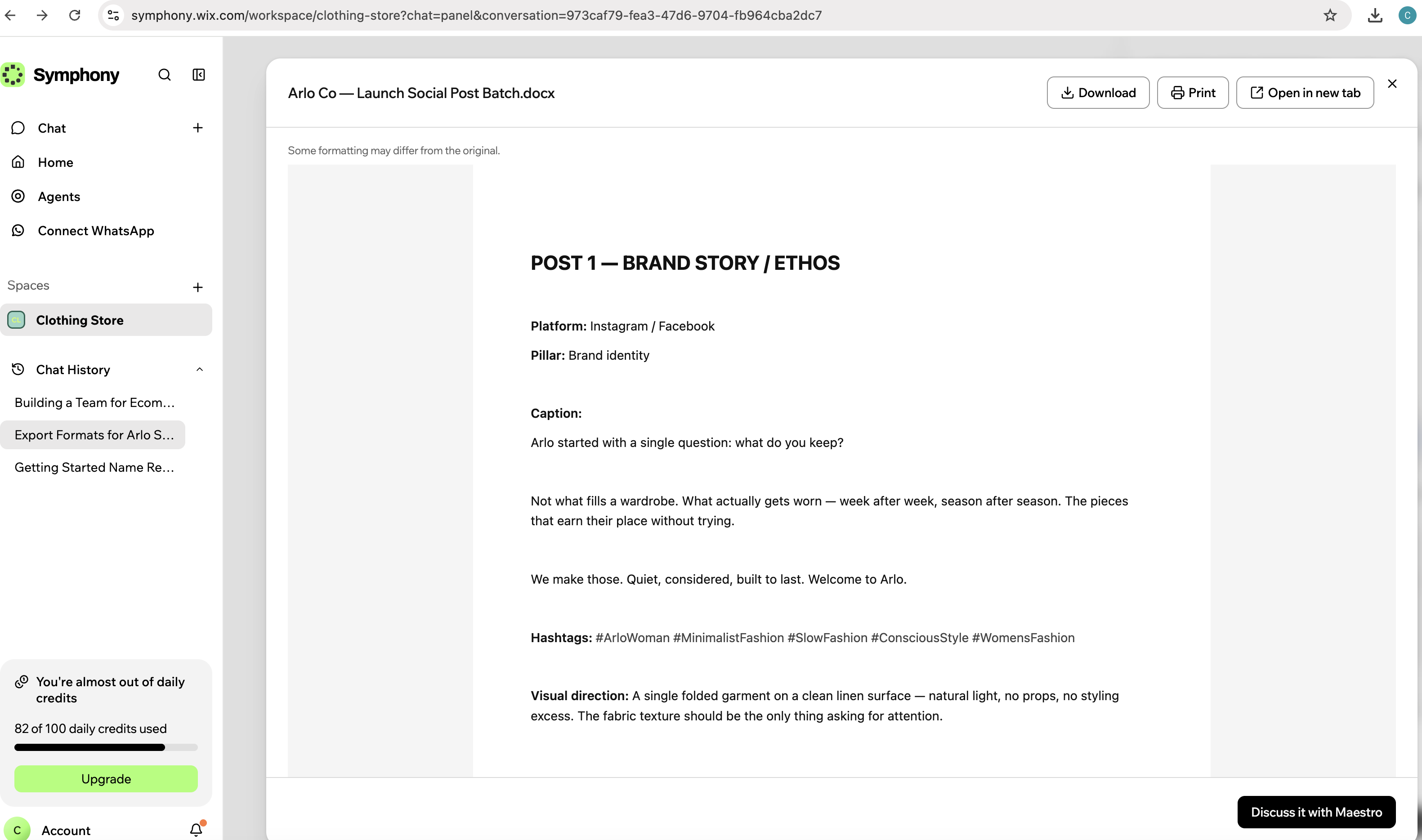Click the Chat History clock icon
The height and width of the screenshot is (840, 1422).
click(18, 369)
